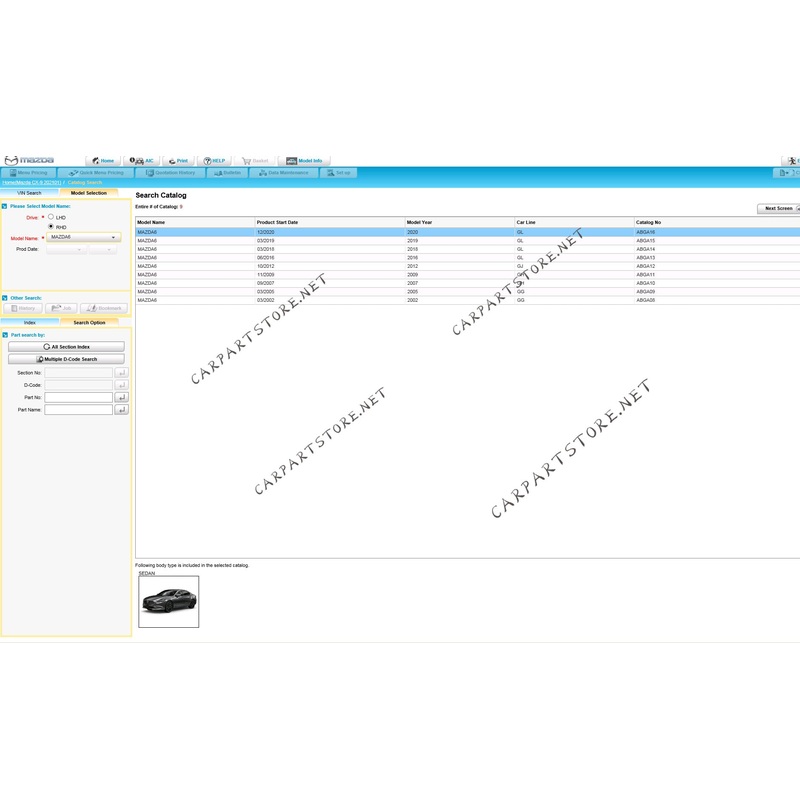
Task: Select the LHD drive radio button
Action: coord(51,217)
